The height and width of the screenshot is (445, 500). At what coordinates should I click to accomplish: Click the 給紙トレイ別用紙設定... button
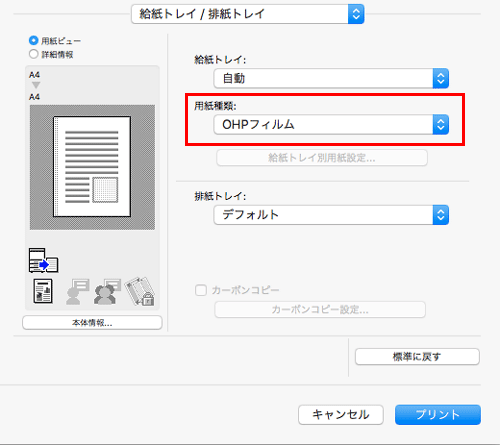click(x=322, y=158)
